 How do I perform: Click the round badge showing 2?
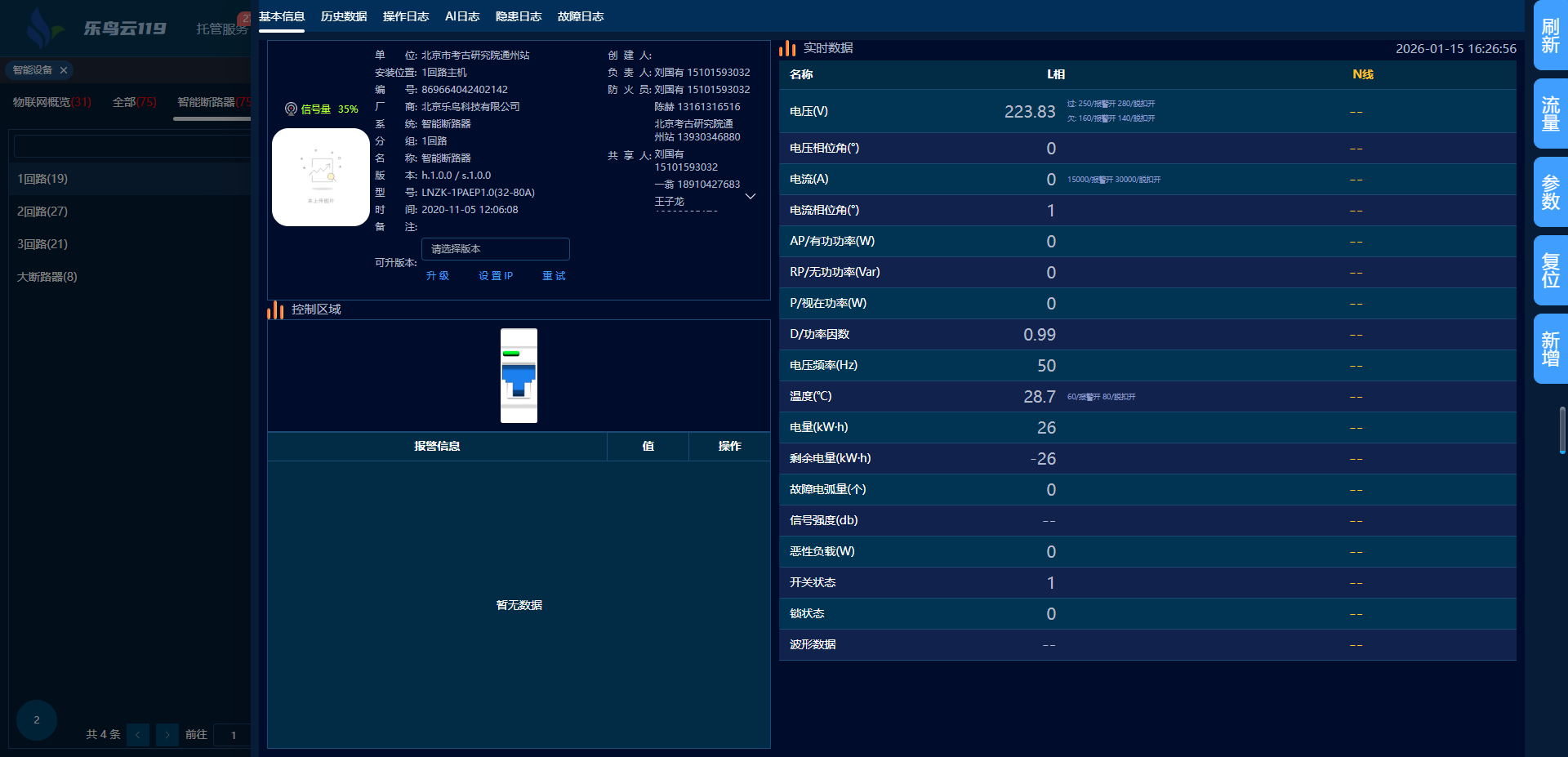(37, 720)
